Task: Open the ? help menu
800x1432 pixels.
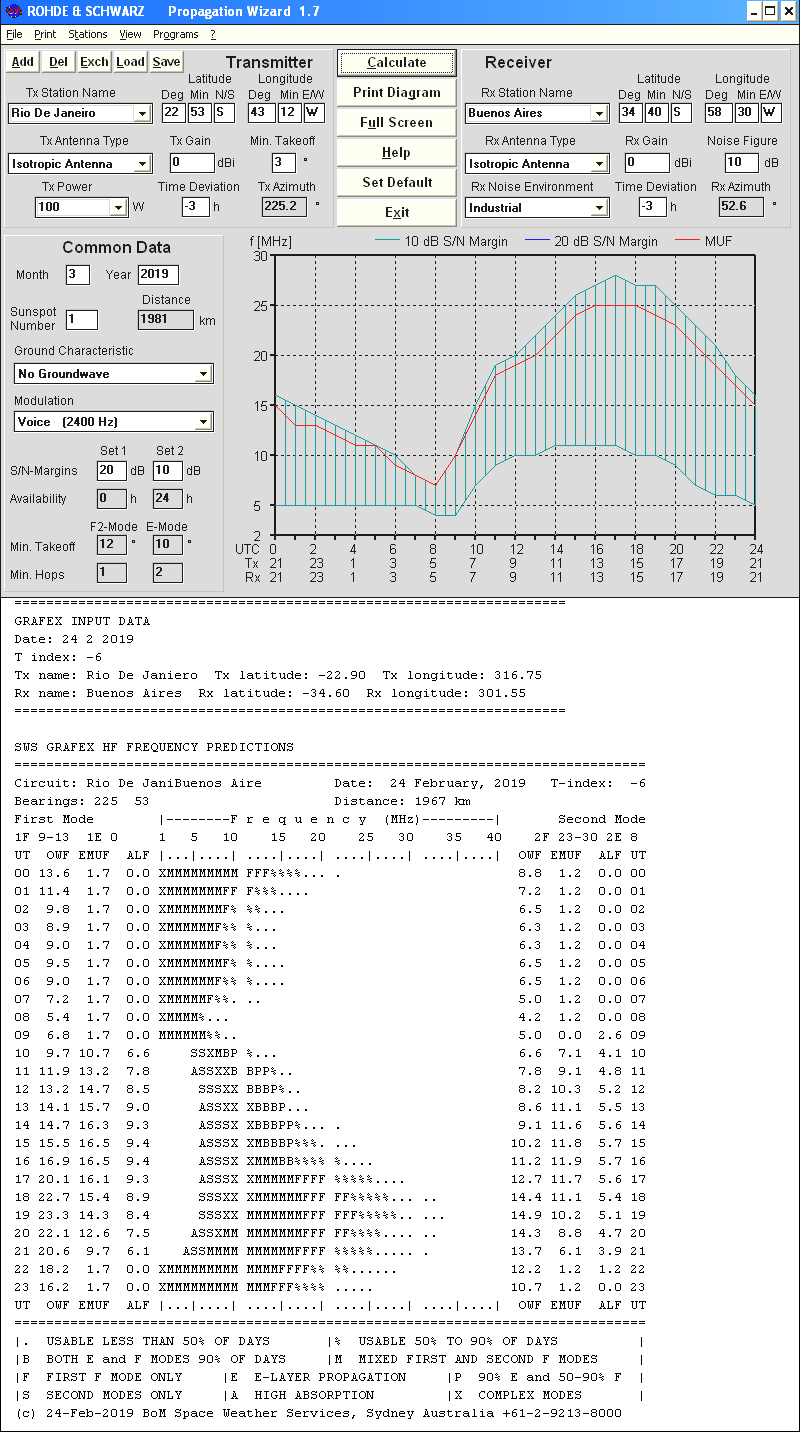Action: tap(212, 34)
